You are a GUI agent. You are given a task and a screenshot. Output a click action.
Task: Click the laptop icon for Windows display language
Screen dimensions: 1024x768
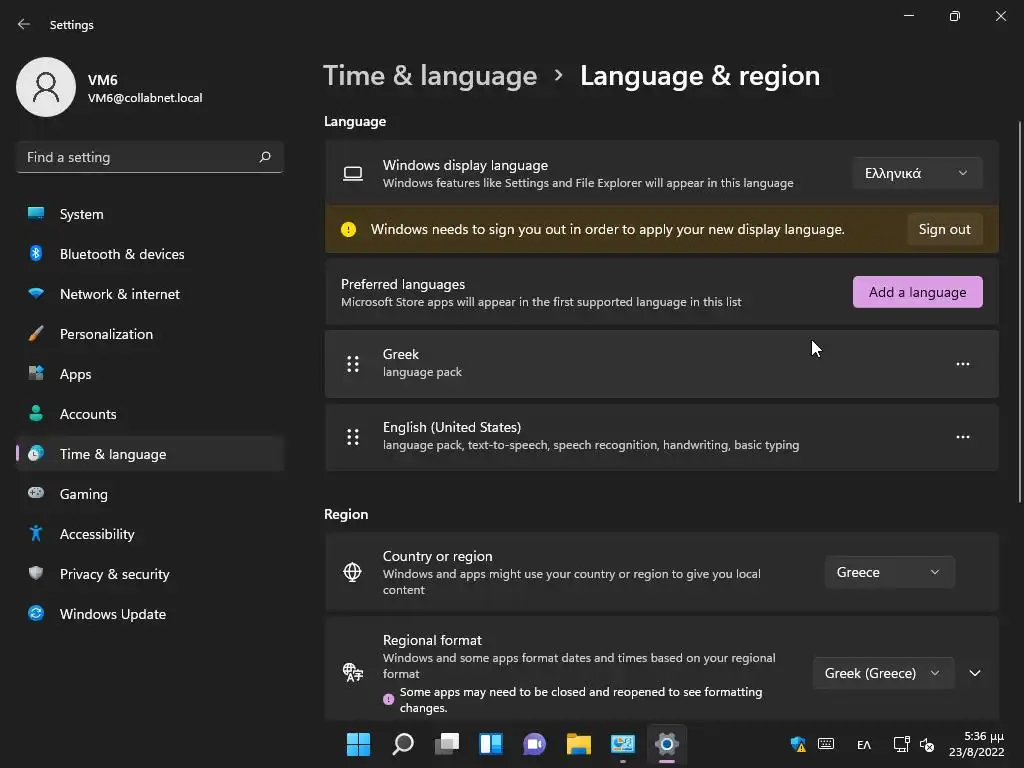click(x=353, y=173)
